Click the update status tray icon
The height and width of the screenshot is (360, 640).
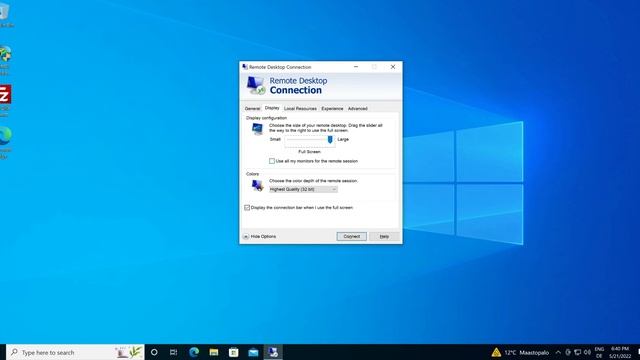568,352
